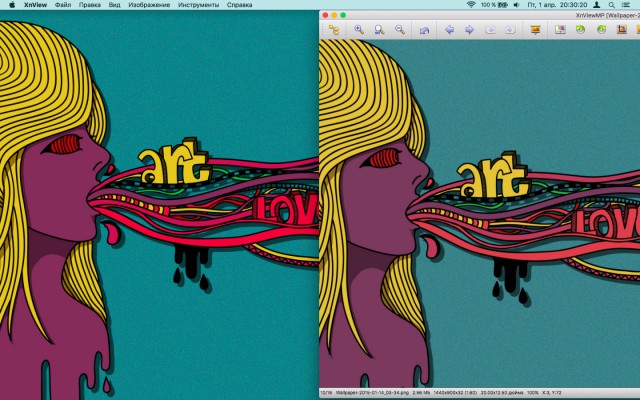
Task: Click the date and time display
Action: [557, 5]
